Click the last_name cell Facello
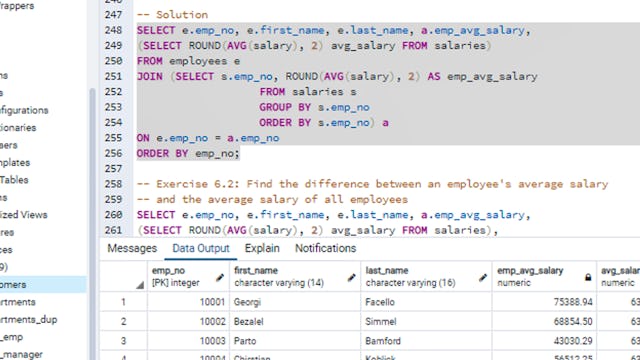Image resolution: width=640 pixels, height=360 pixels. 426,302
